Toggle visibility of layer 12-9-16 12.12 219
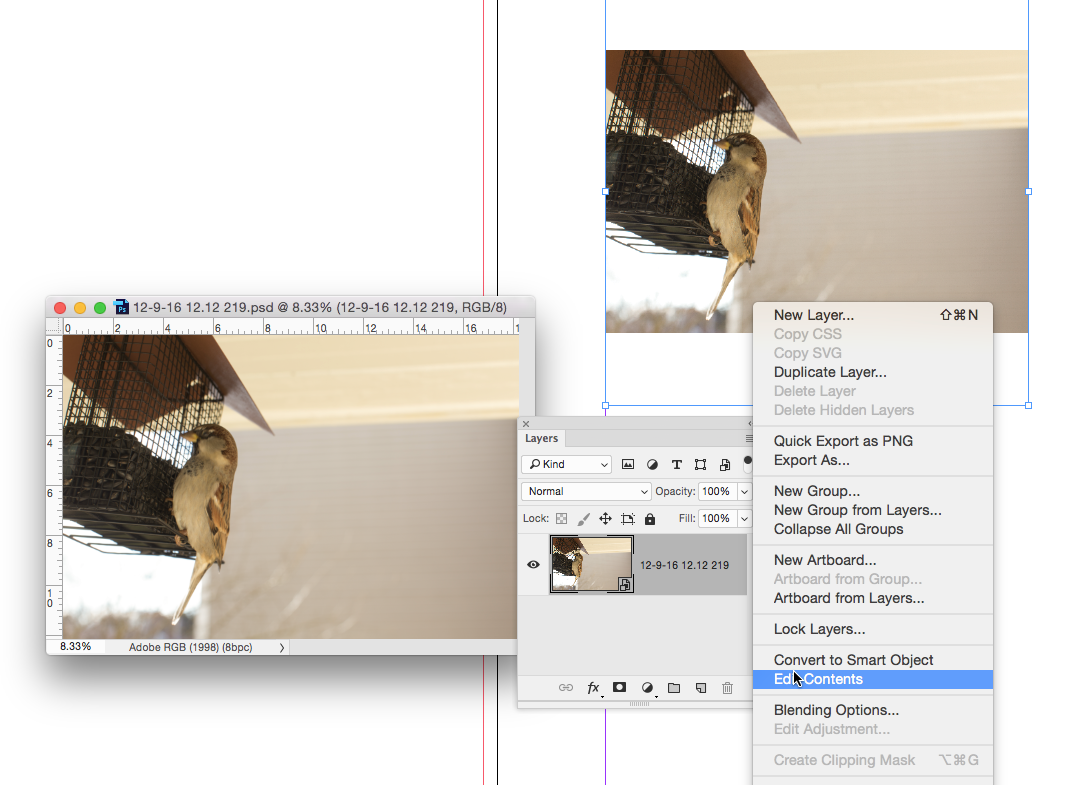This screenshot has width=1069, height=785. click(533, 565)
